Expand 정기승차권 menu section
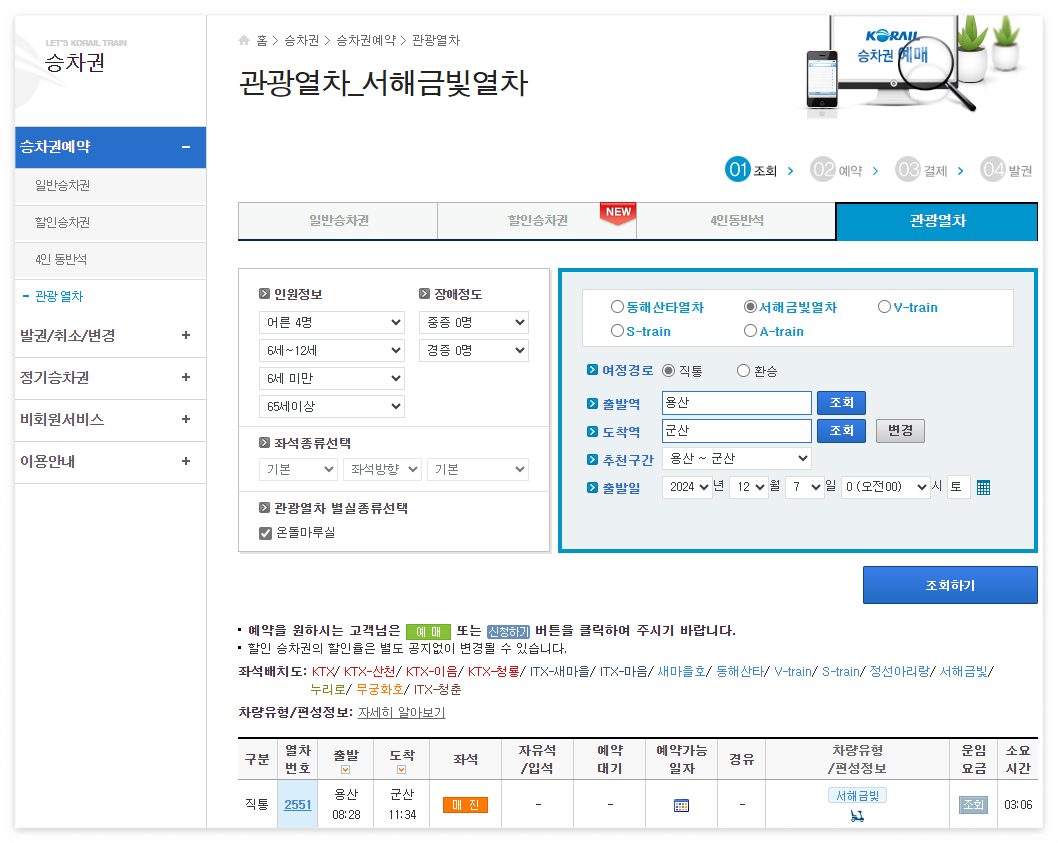Image resolution: width=1058 pixels, height=843 pixels. pyautogui.click(x=186, y=377)
